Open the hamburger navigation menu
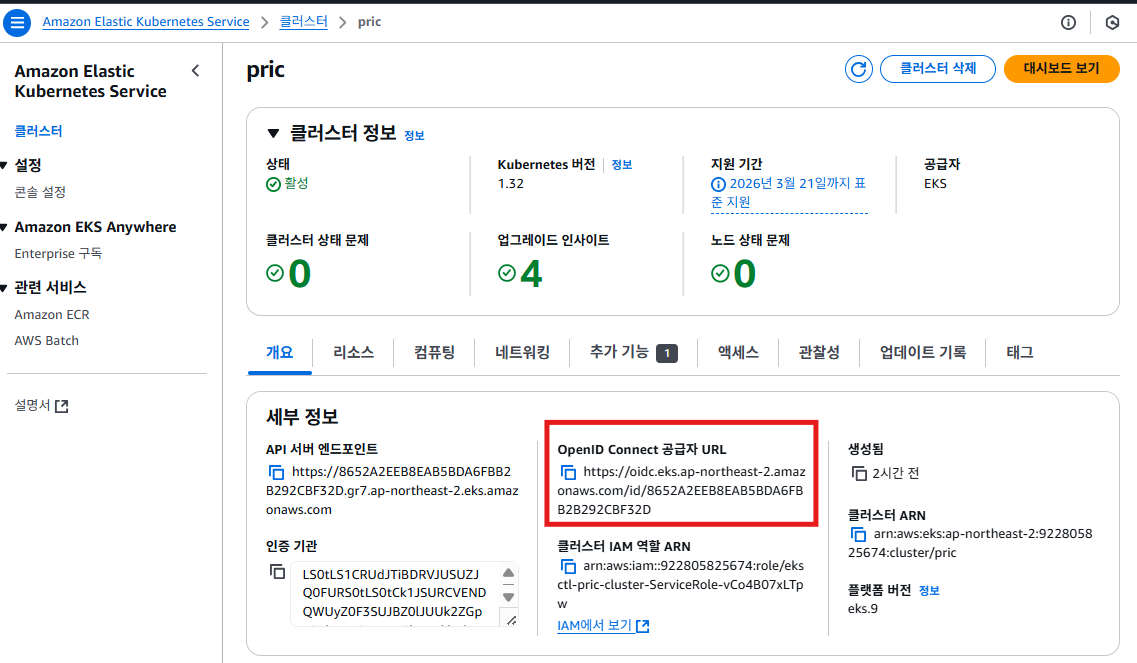Image resolution: width=1137 pixels, height=663 pixels. [17, 22]
